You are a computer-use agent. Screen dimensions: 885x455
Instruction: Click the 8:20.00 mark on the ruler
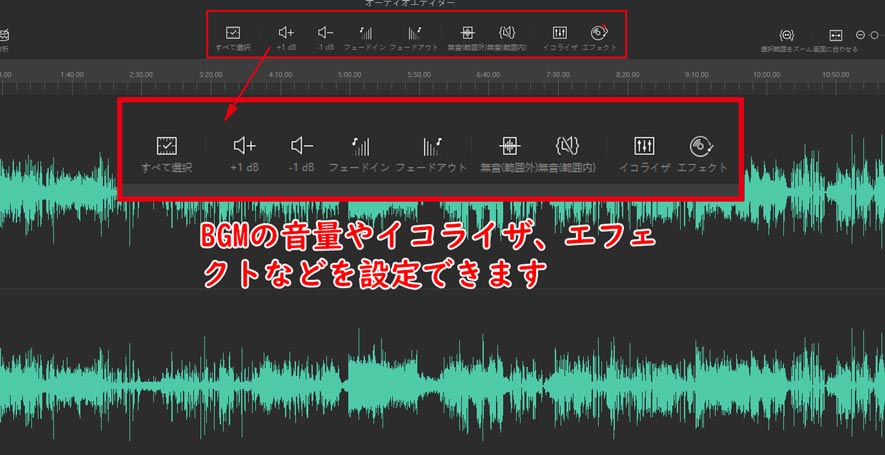pos(627,75)
